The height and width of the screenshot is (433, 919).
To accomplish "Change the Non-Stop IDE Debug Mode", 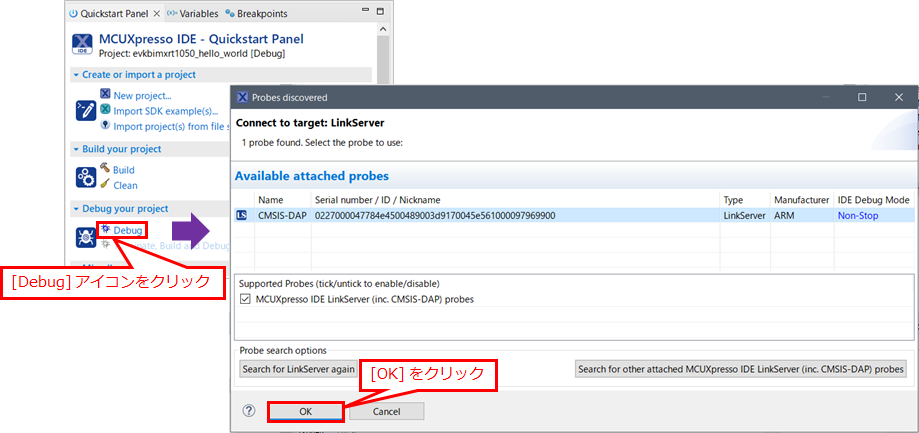I will click(x=857, y=216).
